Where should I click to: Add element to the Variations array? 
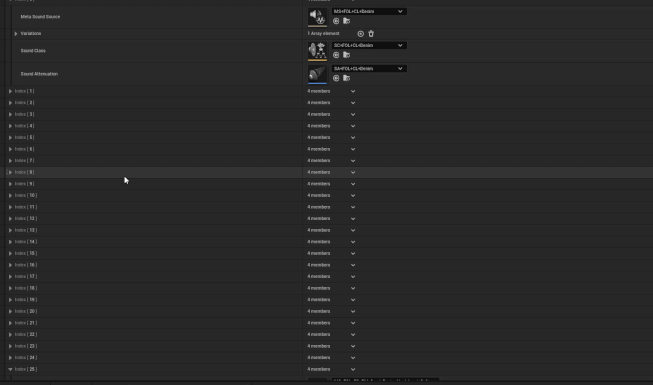[x=361, y=34]
